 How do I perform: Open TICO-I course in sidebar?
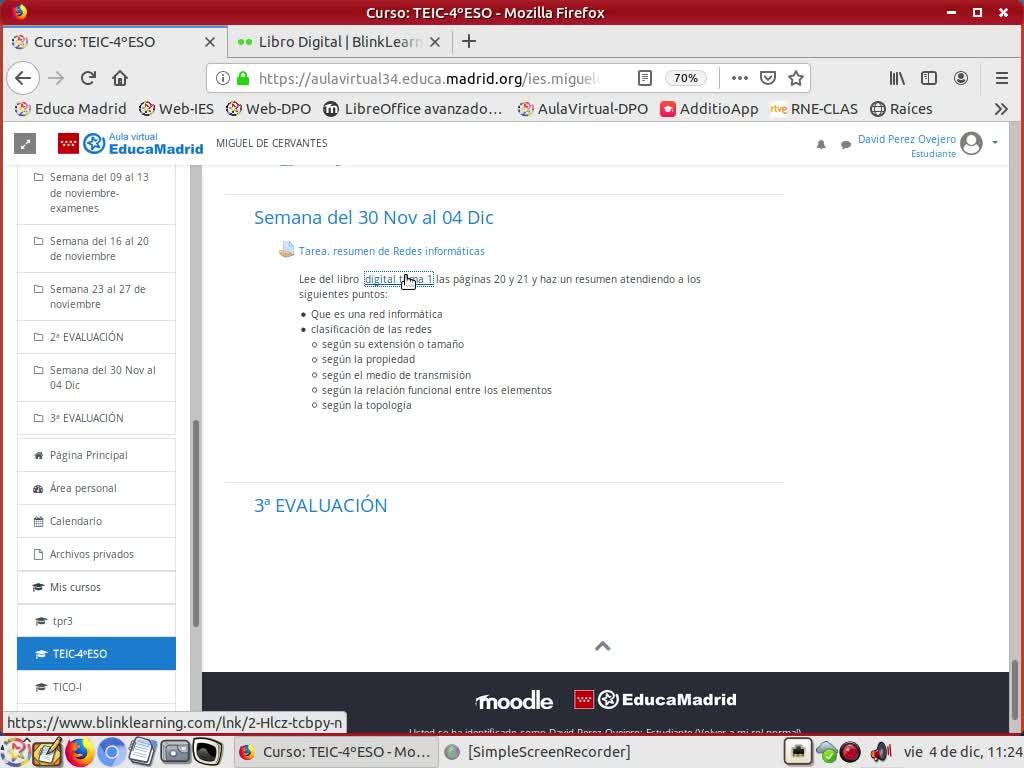tap(97, 687)
